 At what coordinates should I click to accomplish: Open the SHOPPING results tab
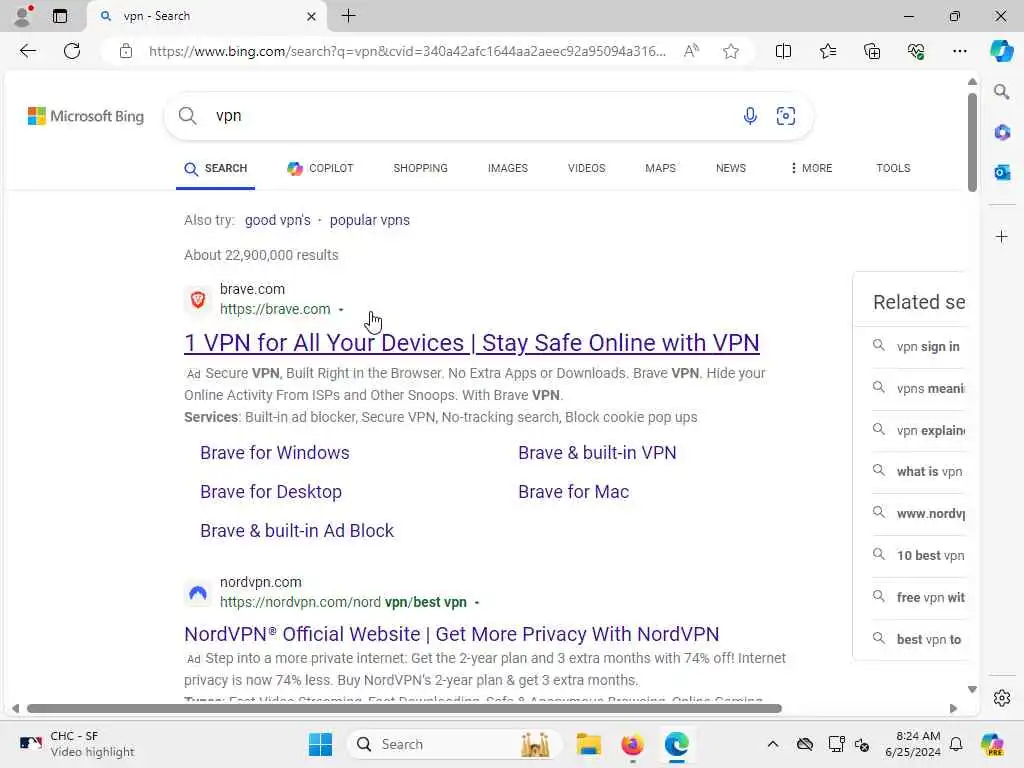click(x=421, y=168)
